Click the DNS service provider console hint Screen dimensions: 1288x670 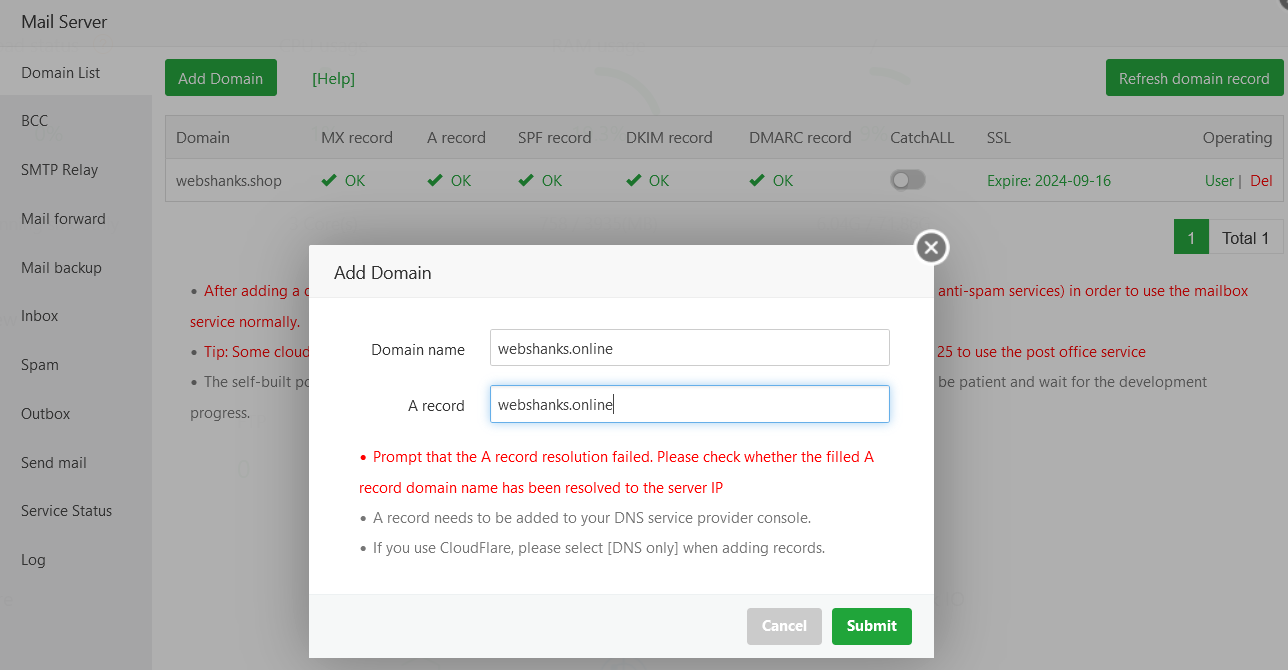point(592,518)
